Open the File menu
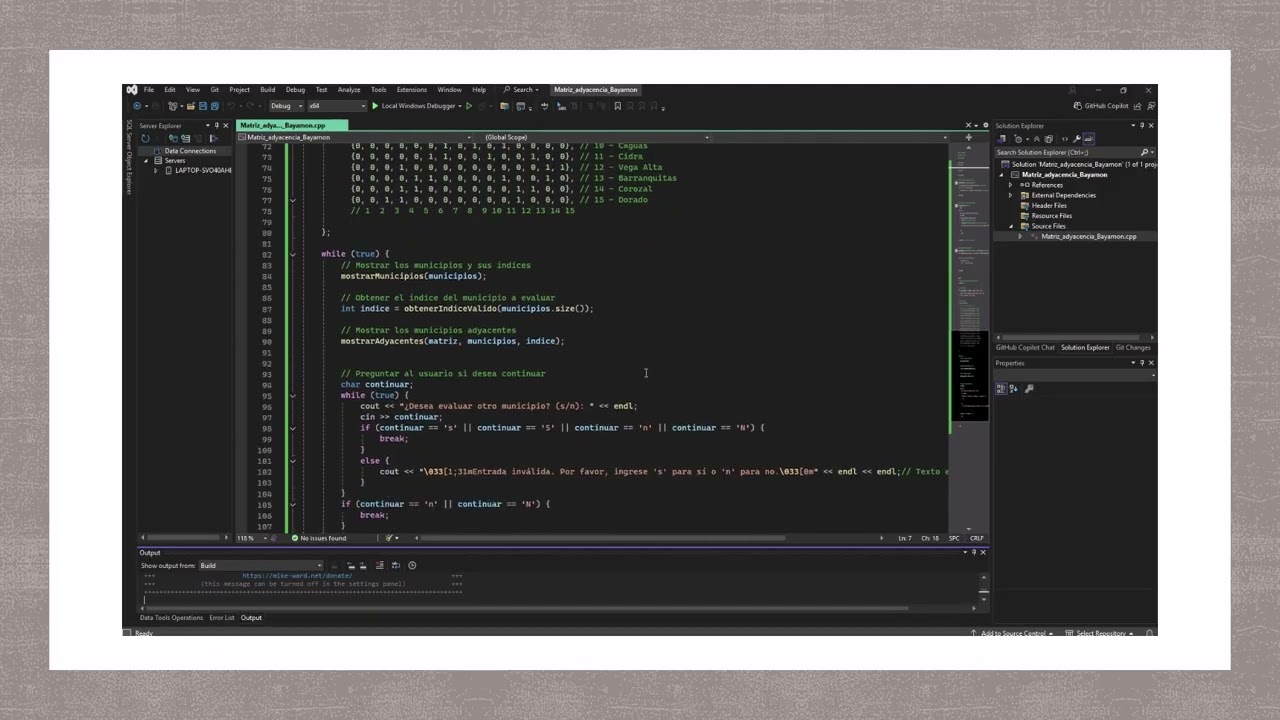The width and height of the screenshot is (1280, 720). 149,90
